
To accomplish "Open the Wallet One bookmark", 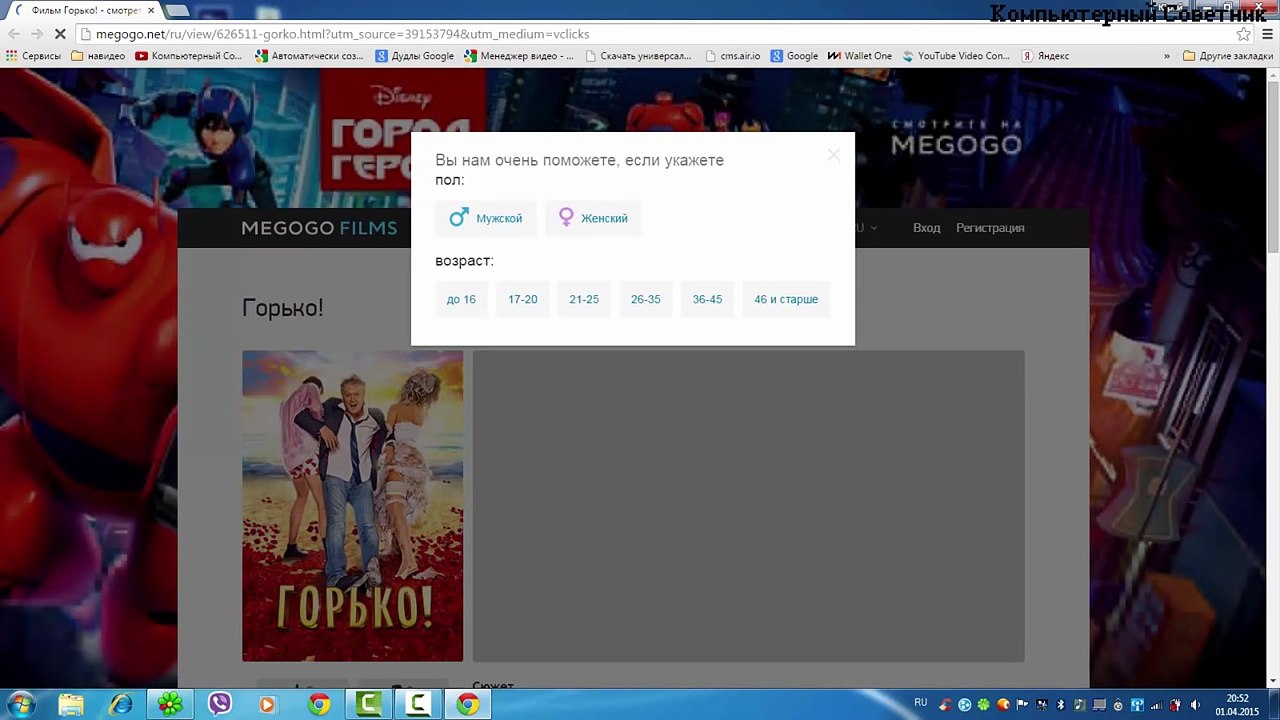I will pyautogui.click(x=860, y=56).
